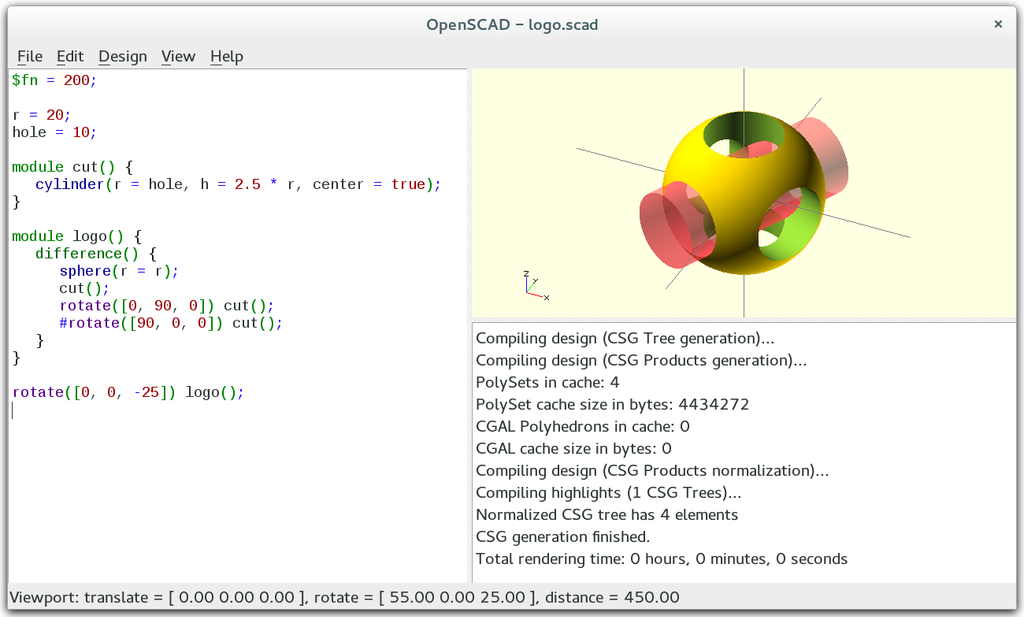The height and width of the screenshot is (617, 1024).
Task: Click the 'rotate([0, 0, -25]) logo();' line
Action: pyautogui.click(x=128, y=392)
